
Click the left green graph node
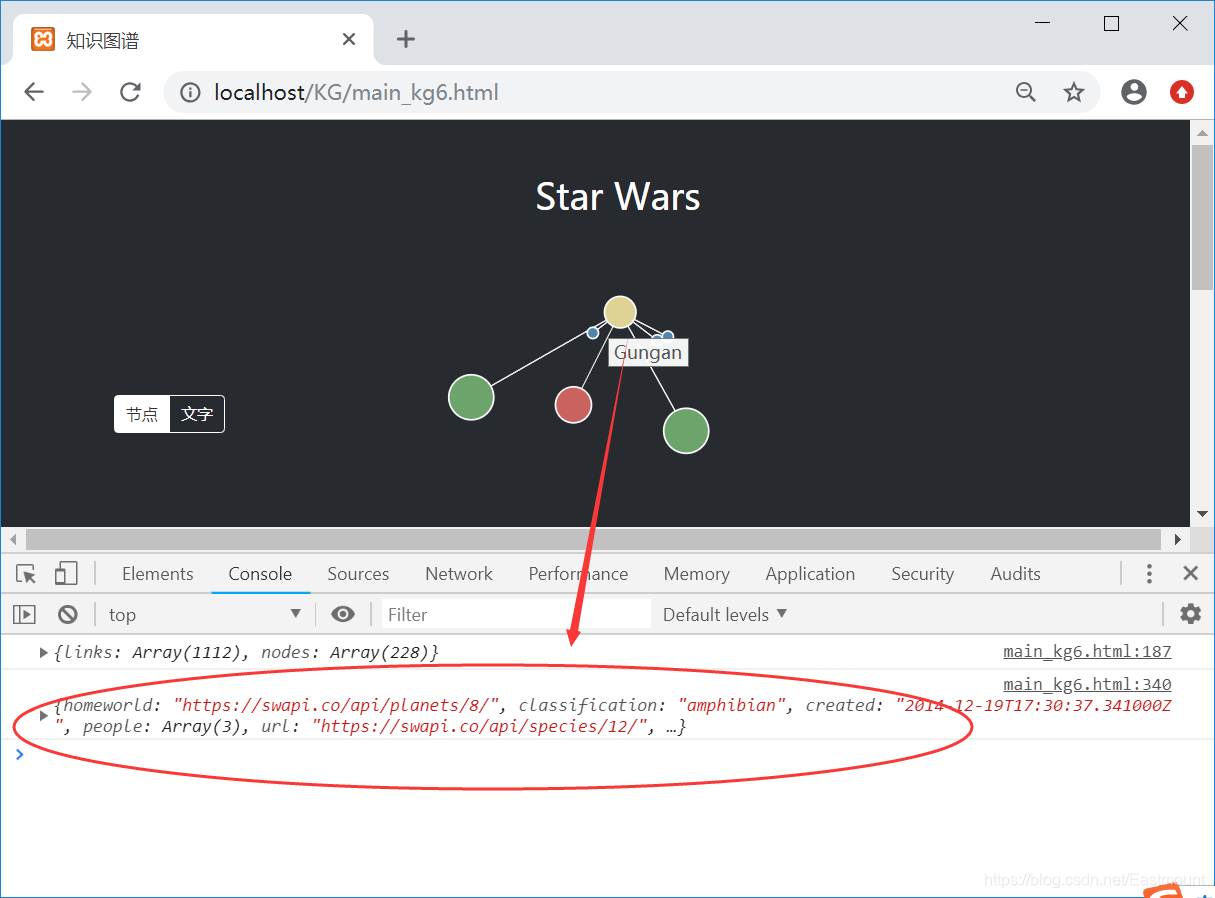[471, 397]
